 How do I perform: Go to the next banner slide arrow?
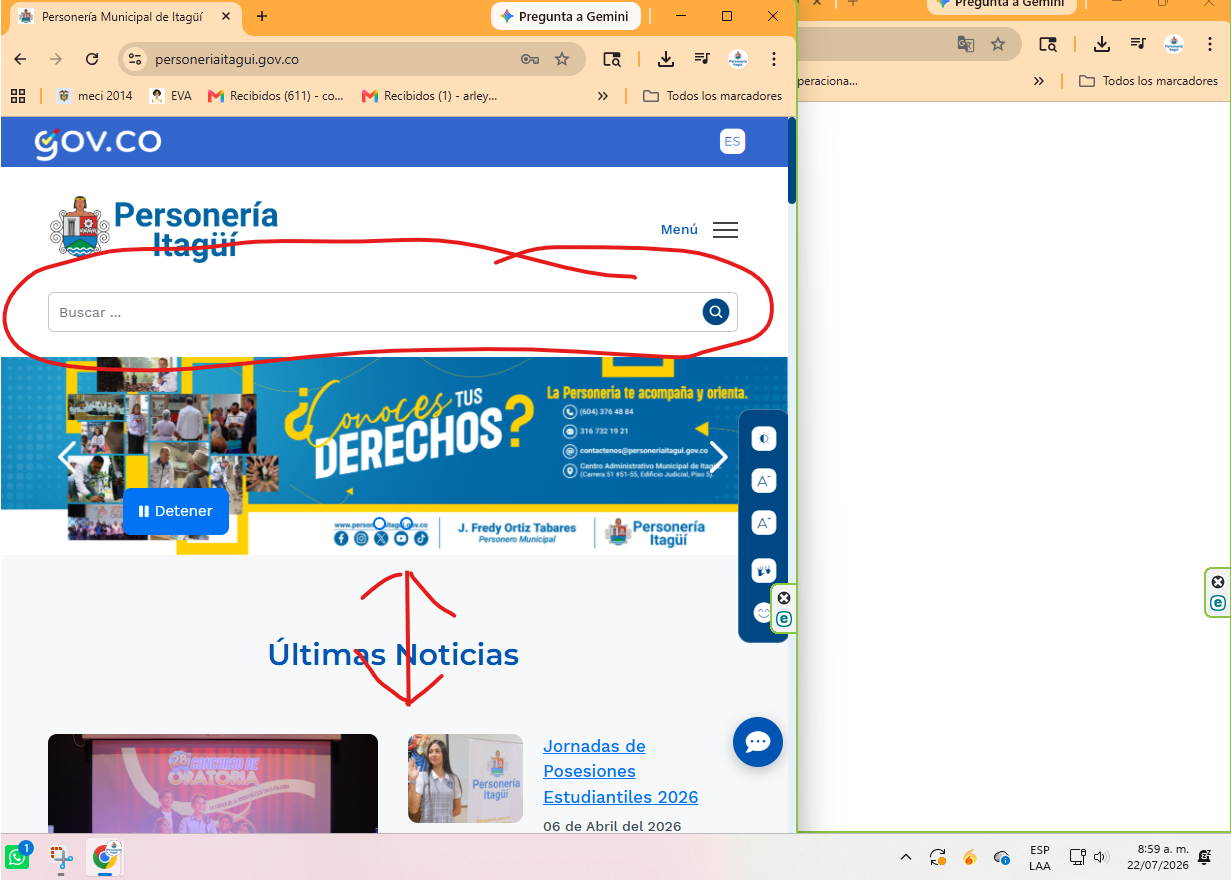[718, 456]
